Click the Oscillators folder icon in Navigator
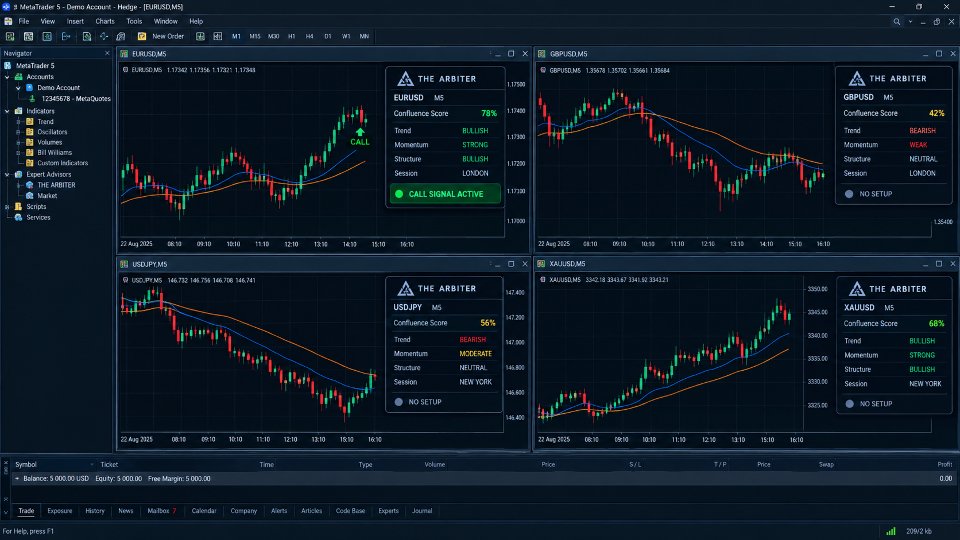 29,132
